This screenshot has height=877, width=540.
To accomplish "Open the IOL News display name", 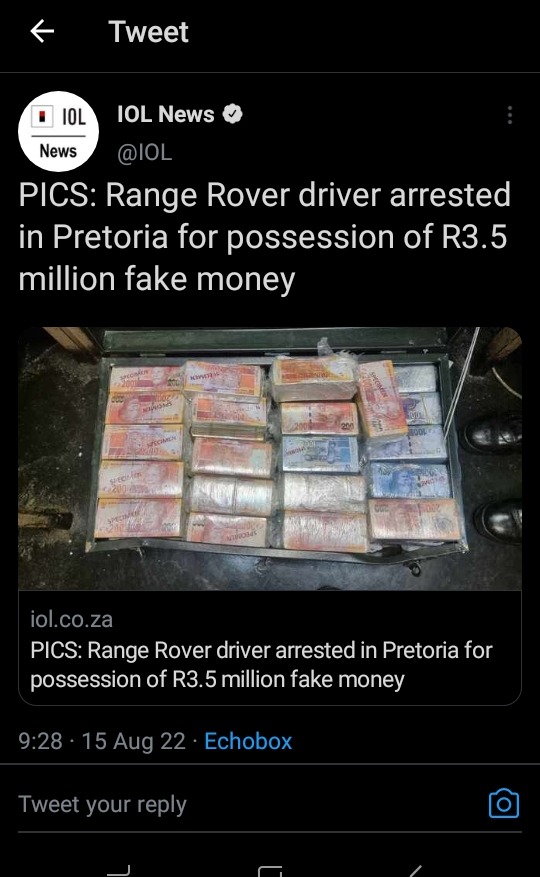I will point(166,114).
